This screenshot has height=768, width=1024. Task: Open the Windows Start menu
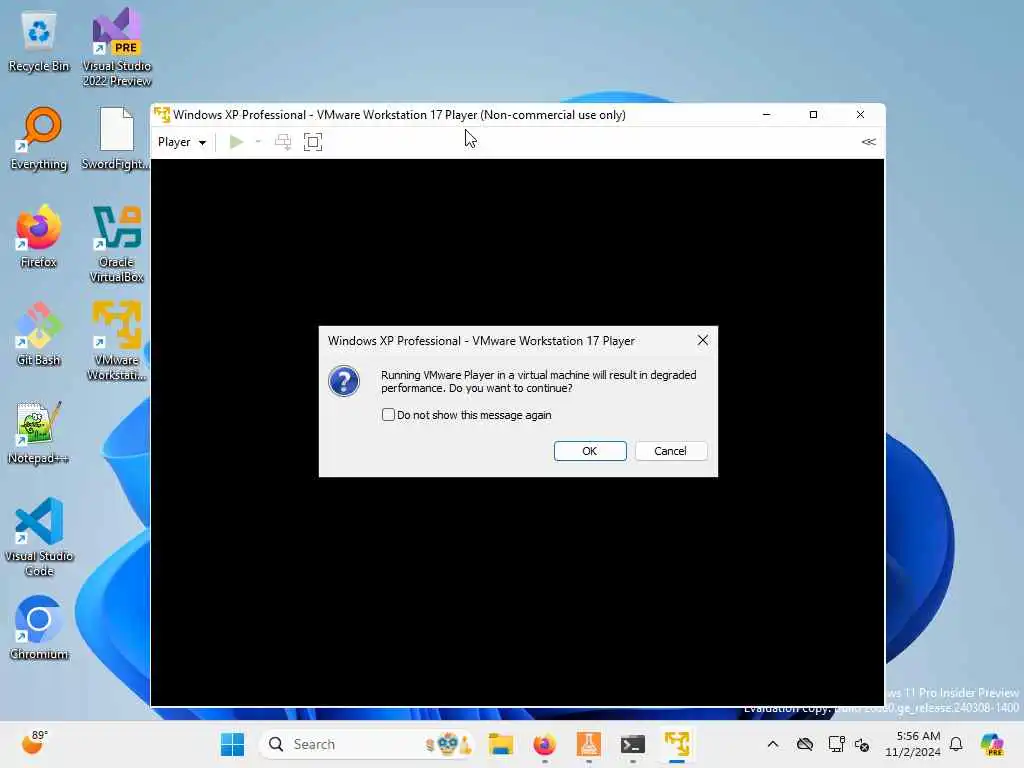(x=232, y=744)
